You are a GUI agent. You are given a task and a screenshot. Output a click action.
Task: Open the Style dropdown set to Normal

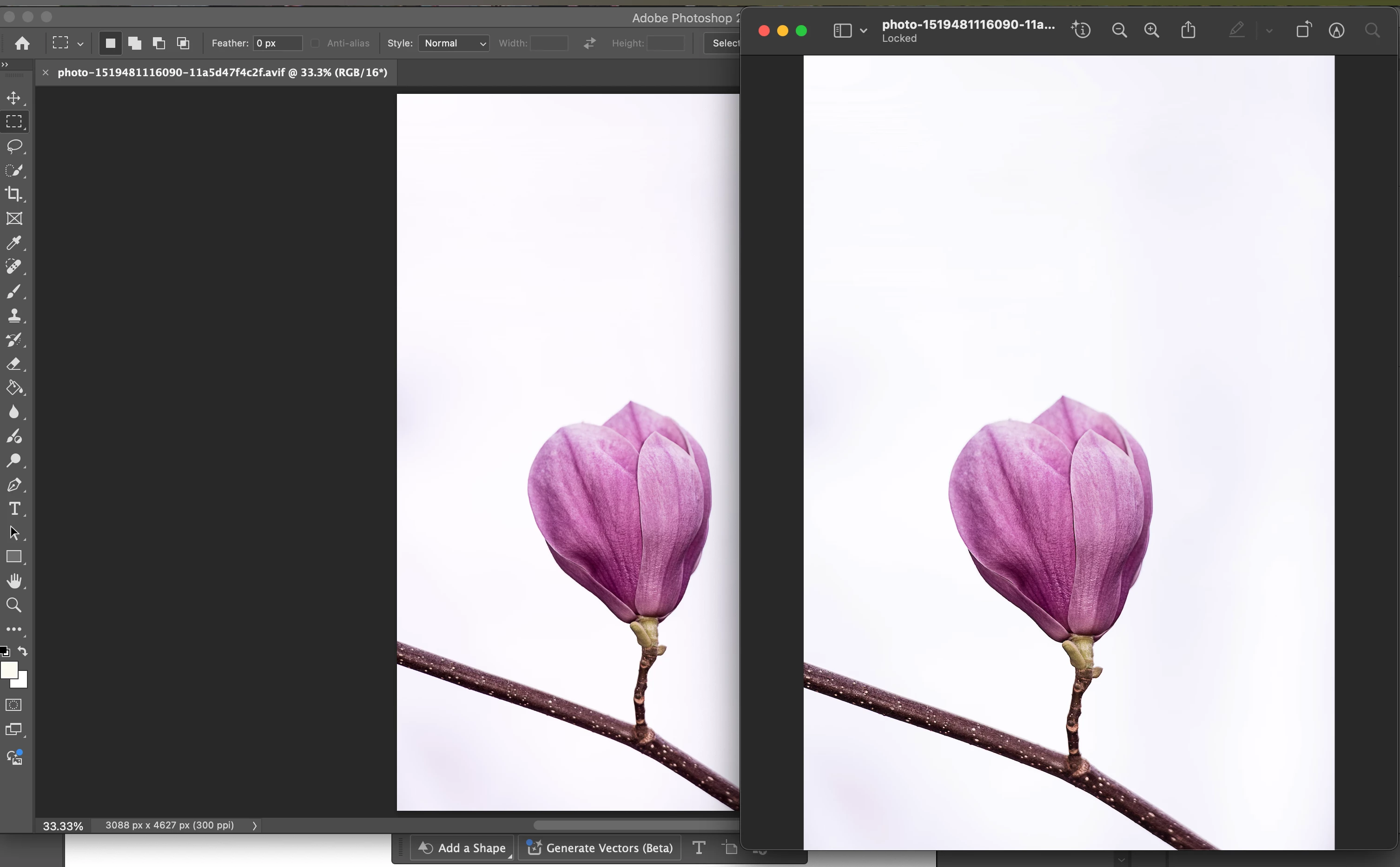tap(454, 43)
